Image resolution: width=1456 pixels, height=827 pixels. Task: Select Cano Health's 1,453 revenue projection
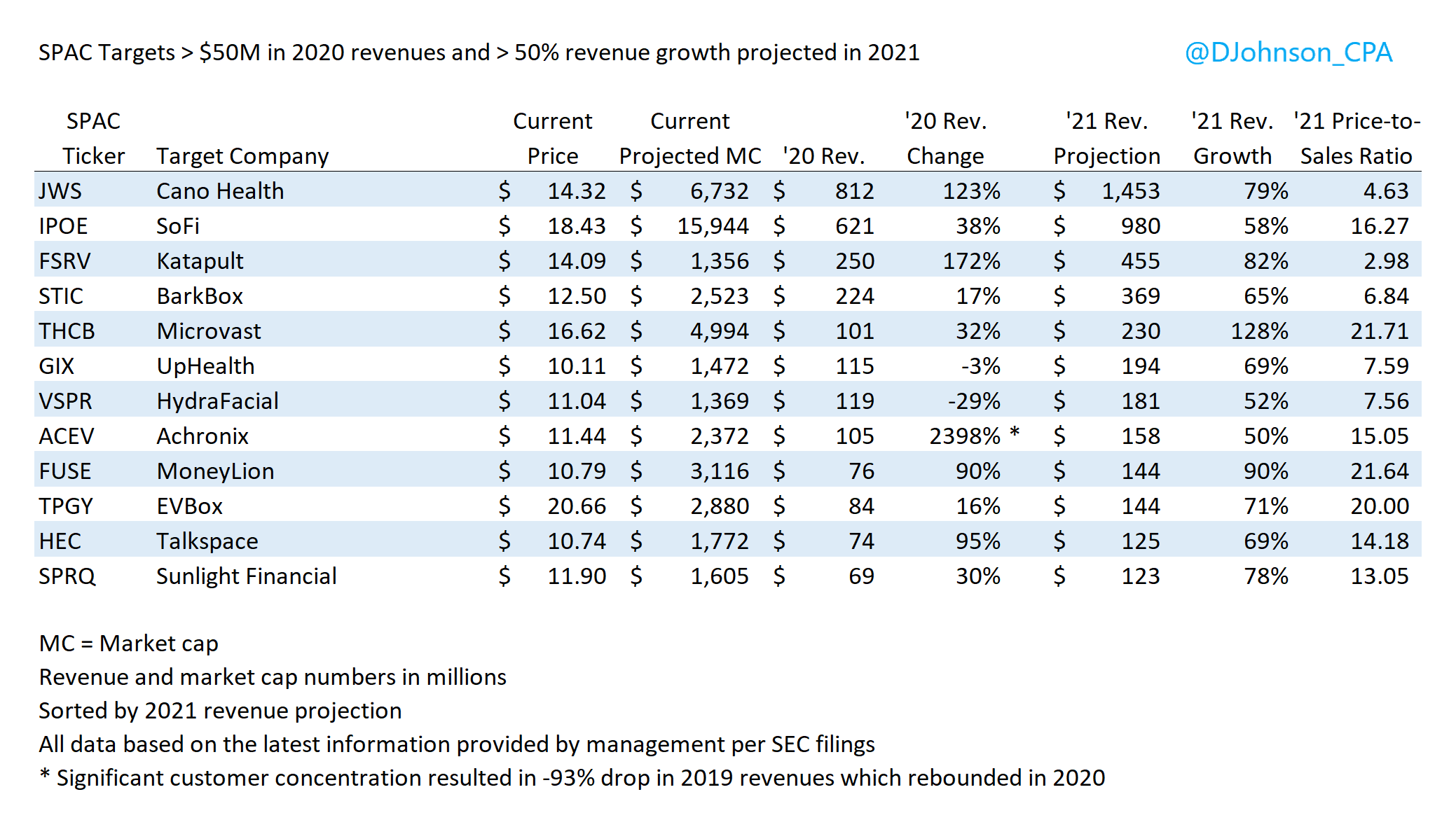coord(1131,191)
